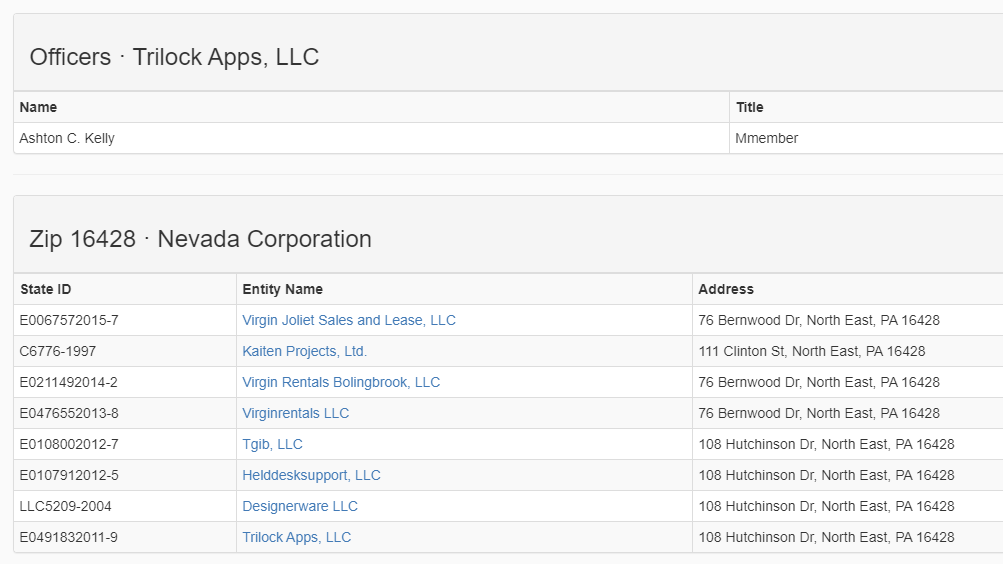Viewport: 1003px width, 564px height.
Task: Click state ID E0067572015-7 cell
Action: coord(125,320)
